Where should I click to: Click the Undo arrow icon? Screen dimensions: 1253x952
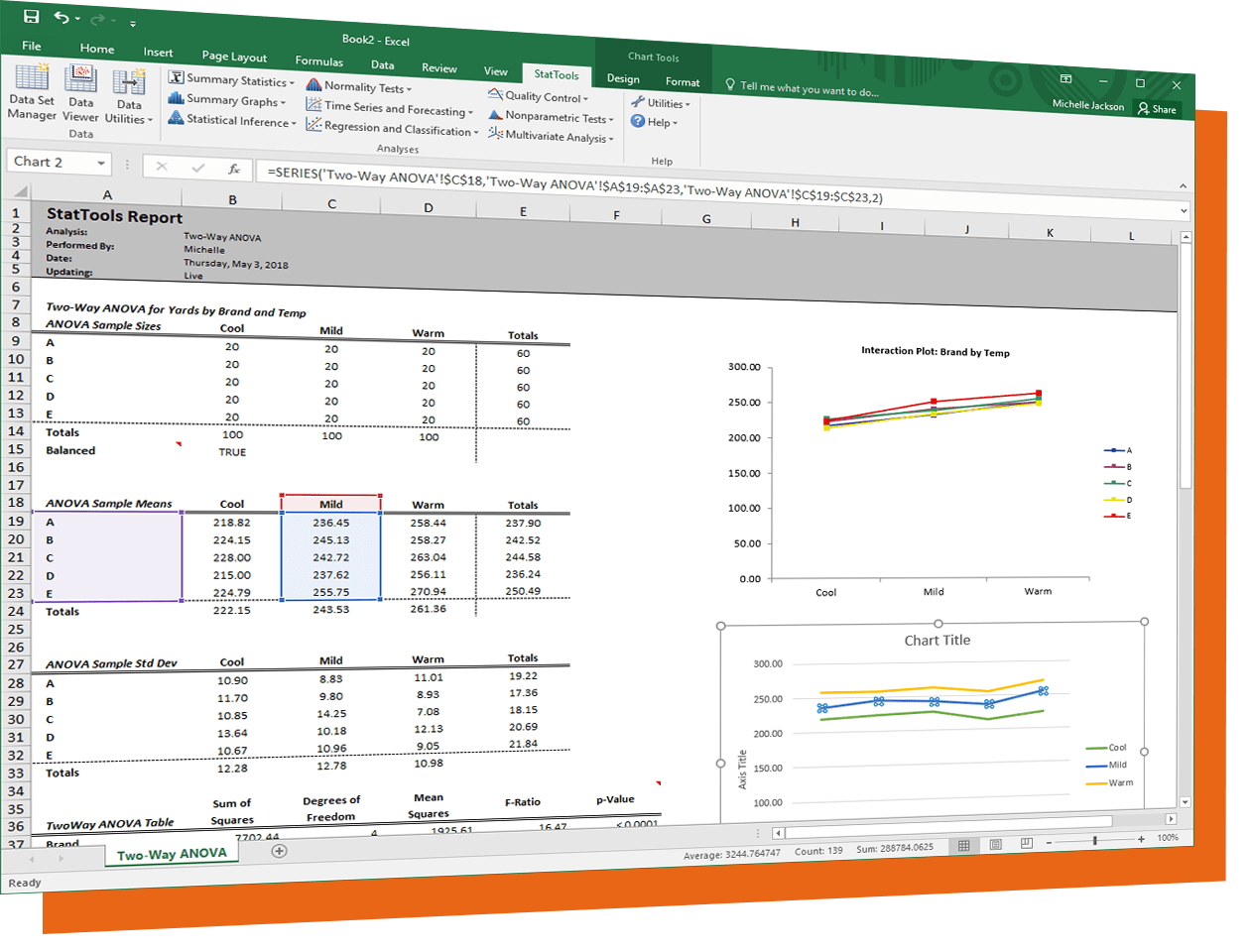pyautogui.click(x=62, y=17)
